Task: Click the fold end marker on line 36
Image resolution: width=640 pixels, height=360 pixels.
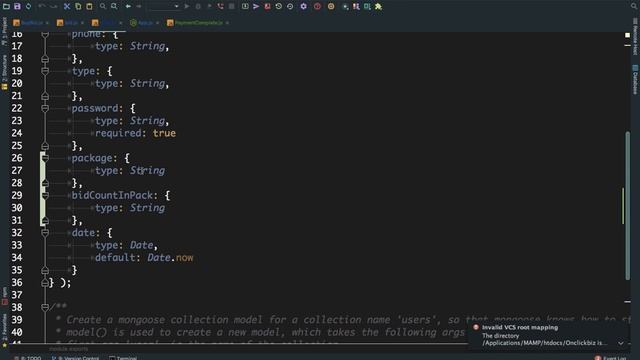Action: coord(45,282)
